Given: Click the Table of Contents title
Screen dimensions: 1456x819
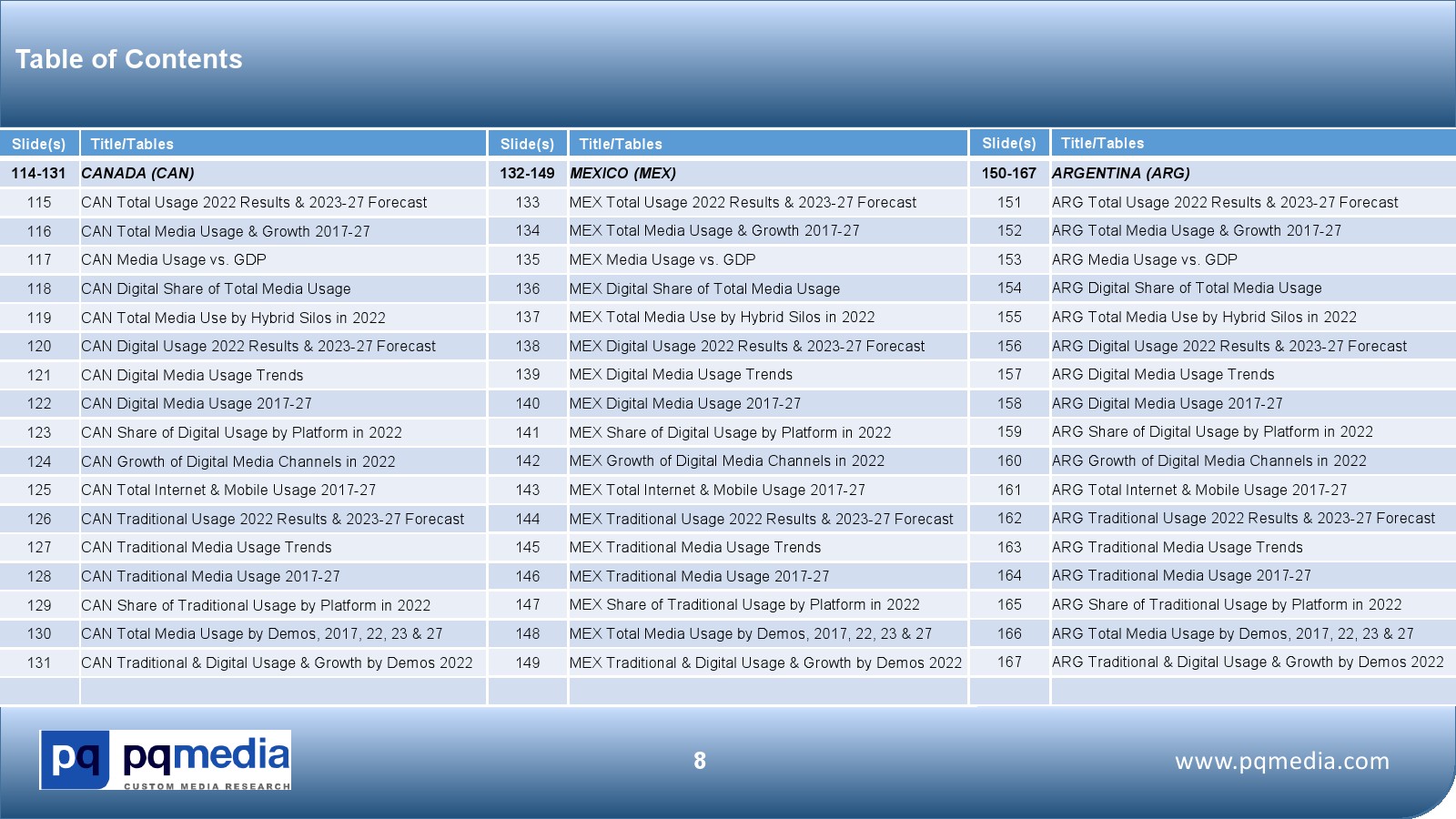Looking at the screenshot, I should 128,59.
